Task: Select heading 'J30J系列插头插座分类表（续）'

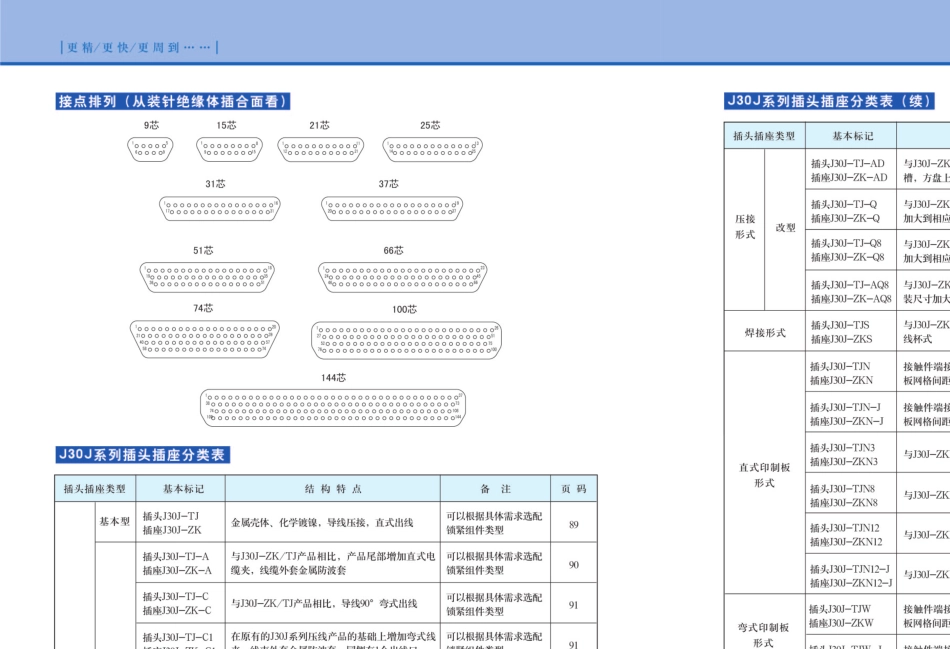Action: (829, 101)
